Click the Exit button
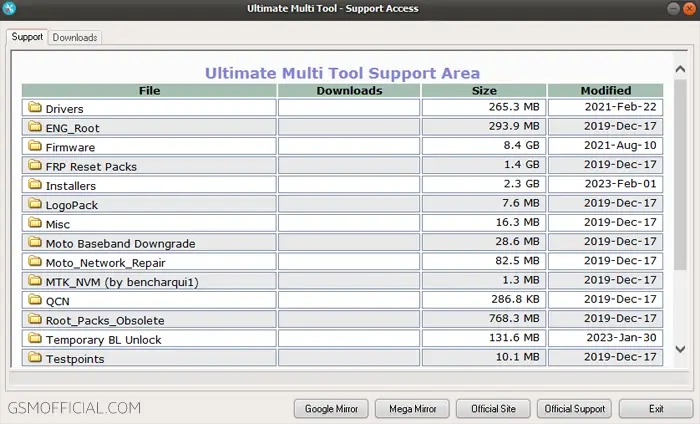Viewport: 700px width, 424px height. point(656,409)
